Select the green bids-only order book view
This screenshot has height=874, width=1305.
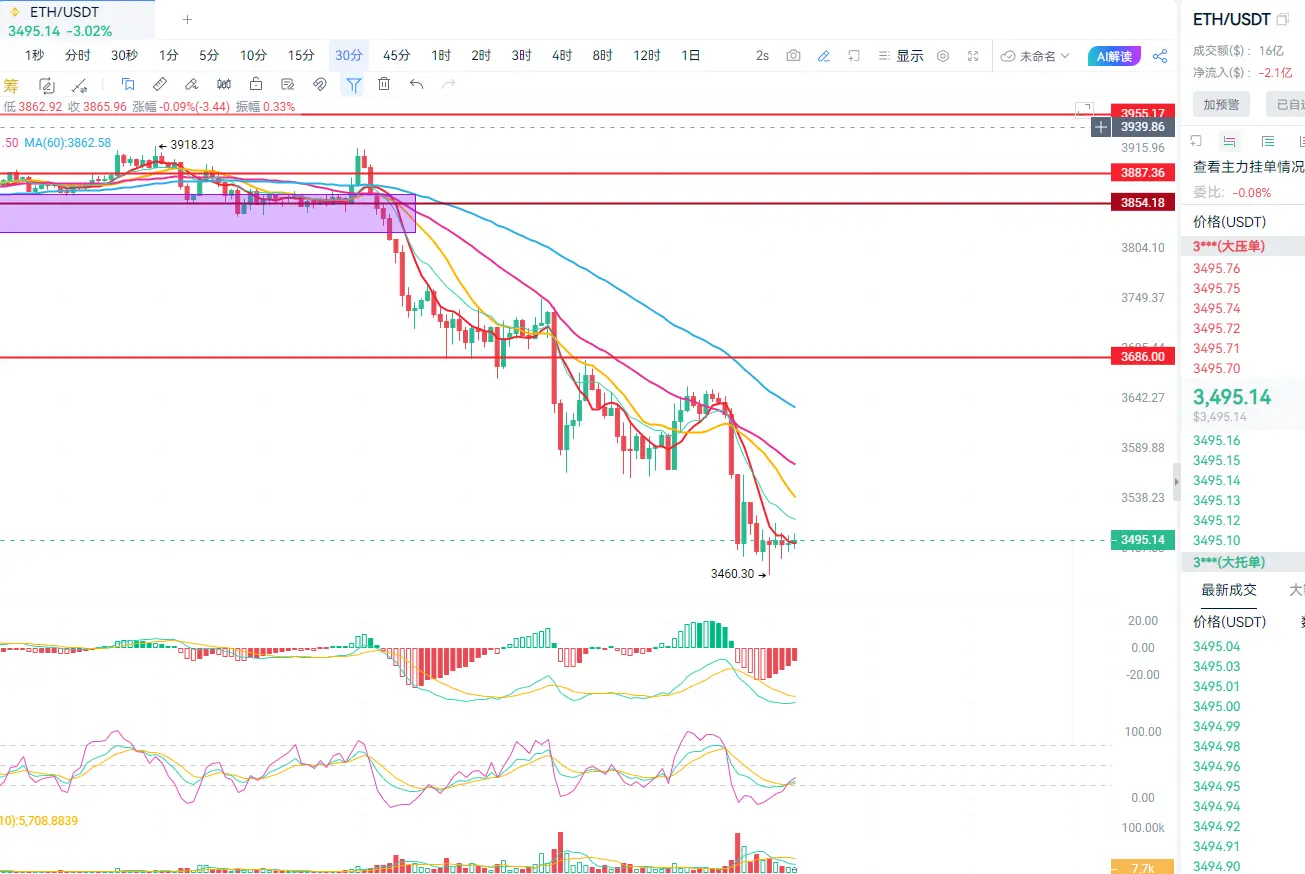pos(1268,141)
